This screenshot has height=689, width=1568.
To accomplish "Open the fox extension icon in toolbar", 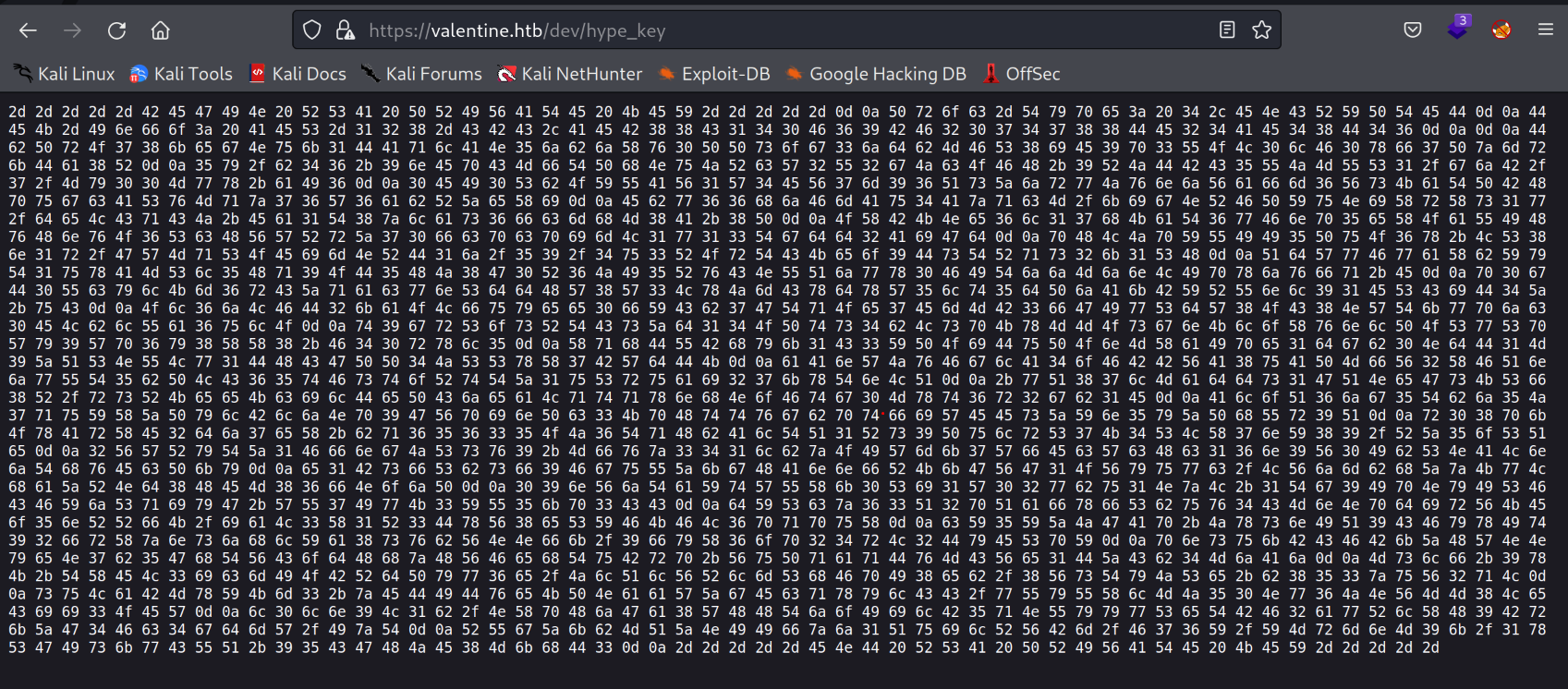I will pos(1501,30).
